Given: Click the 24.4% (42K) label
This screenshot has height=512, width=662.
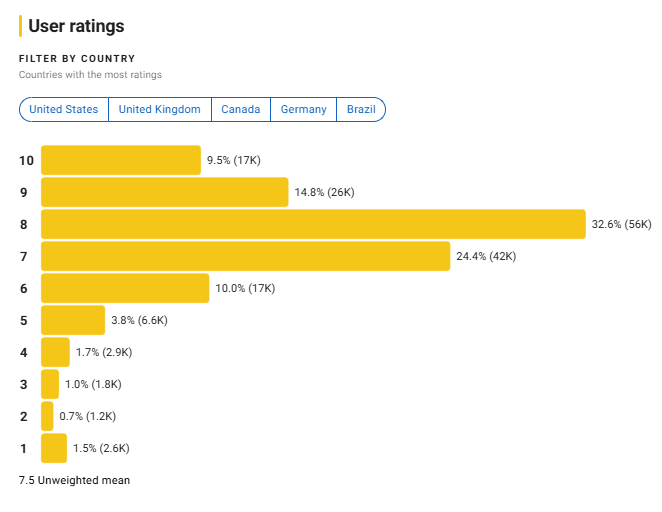Looking at the screenshot, I should tap(486, 256).
